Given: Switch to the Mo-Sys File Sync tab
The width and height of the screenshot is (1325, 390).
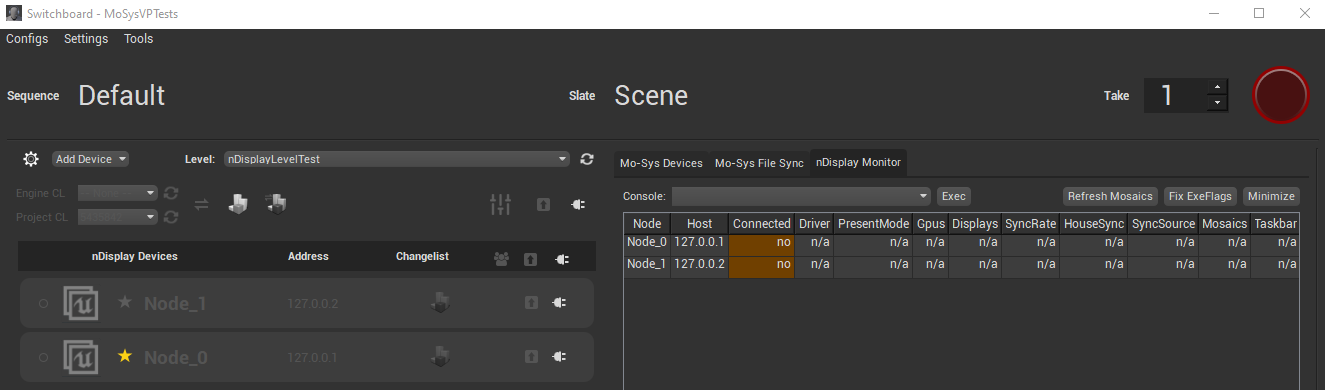Looking at the screenshot, I should point(759,163).
